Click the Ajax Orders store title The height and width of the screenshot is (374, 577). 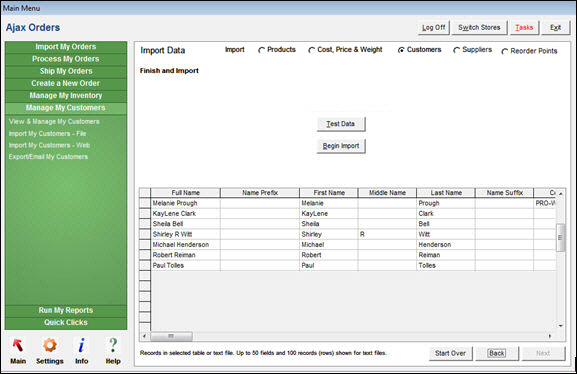point(33,28)
